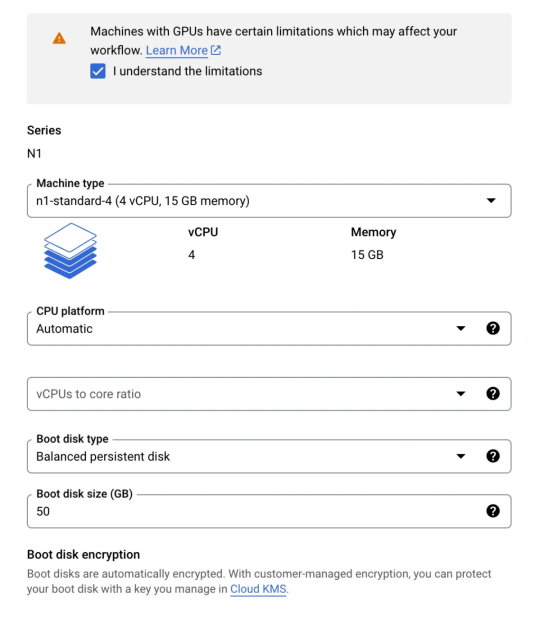Open the Cloud KMS link
The width and height of the screenshot is (554, 617).
point(258,589)
